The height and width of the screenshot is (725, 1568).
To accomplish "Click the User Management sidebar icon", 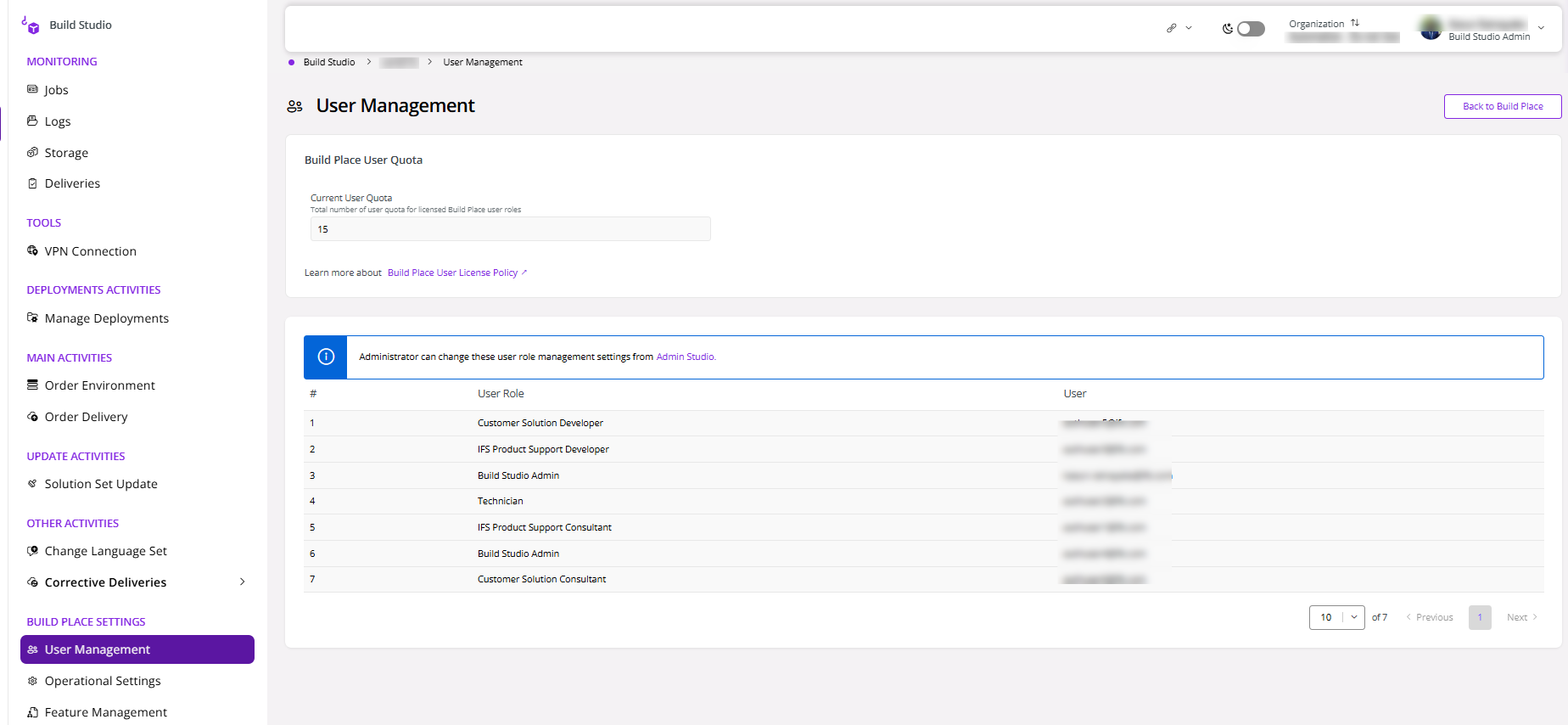I will point(32,649).
